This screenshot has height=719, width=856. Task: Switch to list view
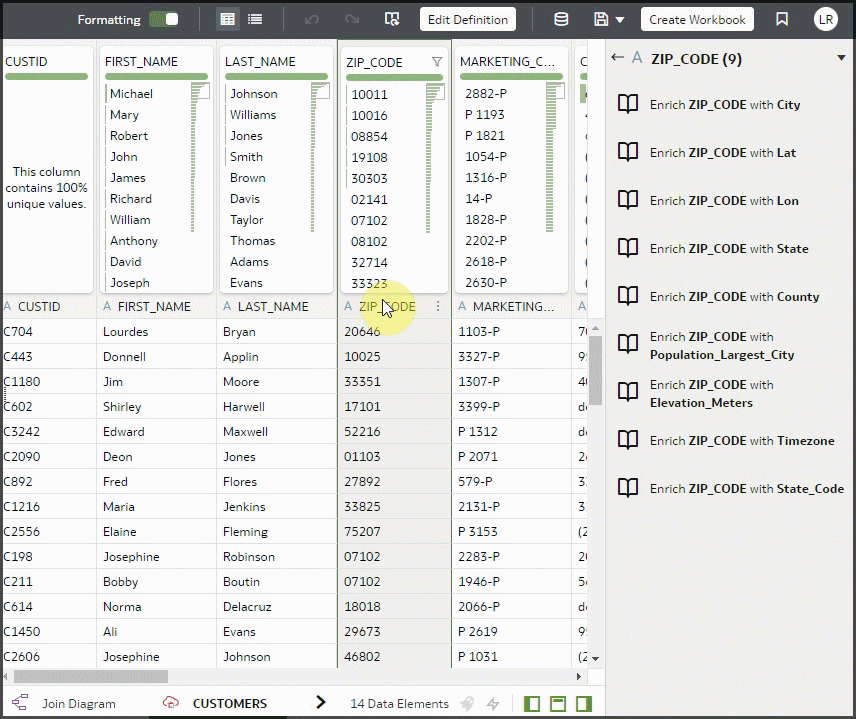[255, 20]
